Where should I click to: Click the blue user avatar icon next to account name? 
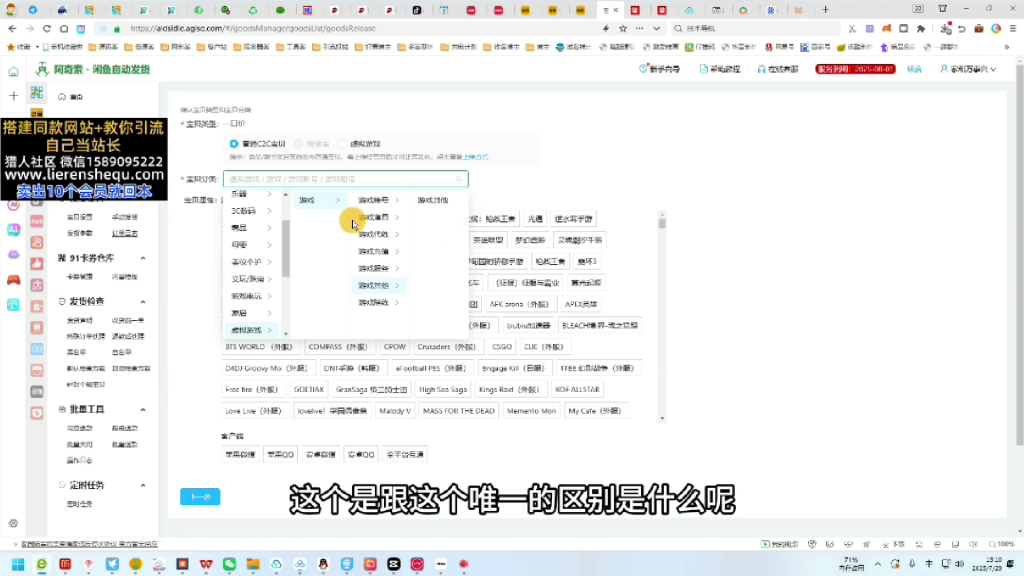coord(944,69)
